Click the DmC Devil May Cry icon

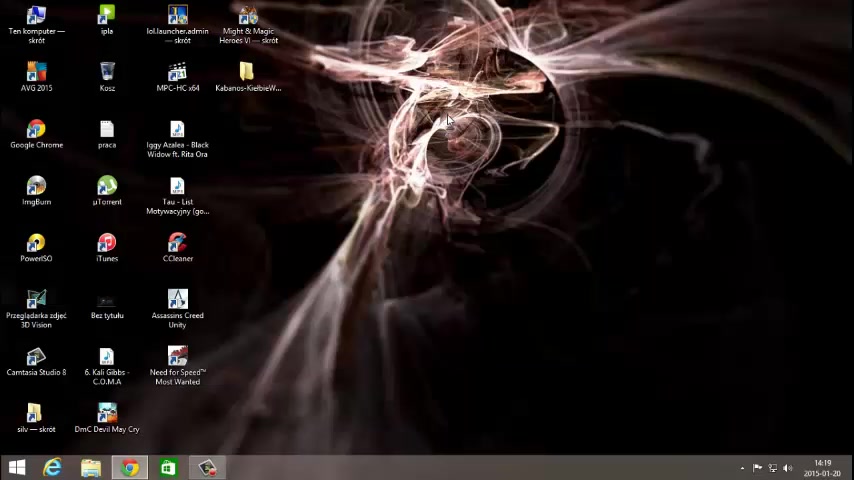pos(107,415)
